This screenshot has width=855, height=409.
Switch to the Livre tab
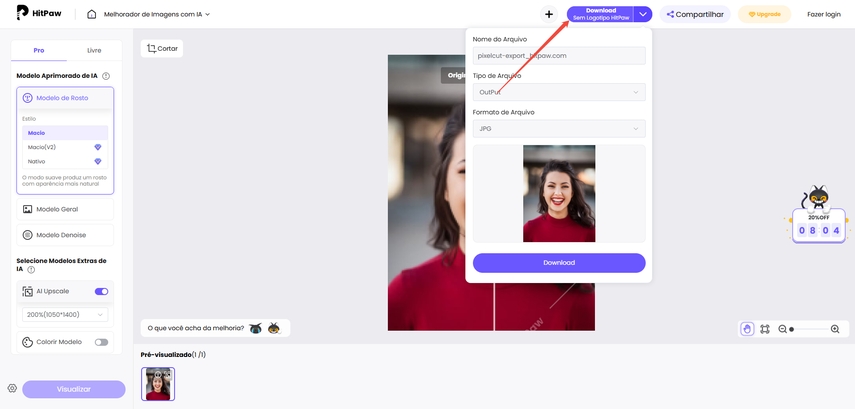(x=94, y=50)
